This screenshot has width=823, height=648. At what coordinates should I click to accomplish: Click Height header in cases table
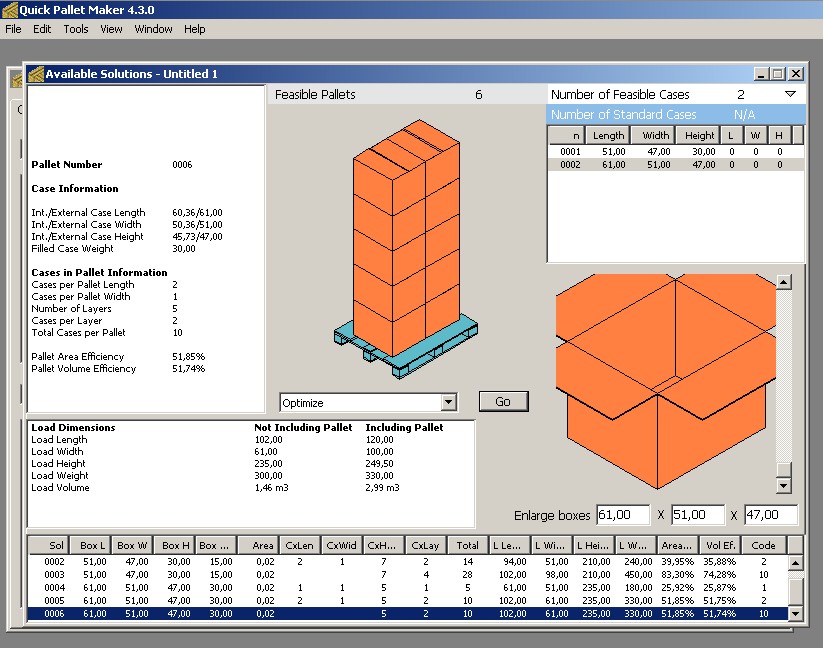tap(698, 135)
